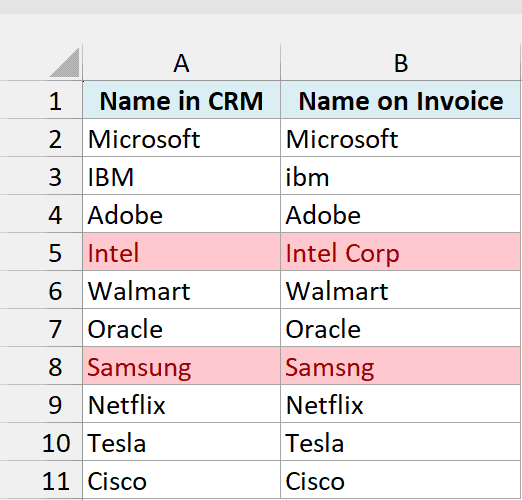Click the Select All corner triangle
Screen dimensions: 522x500
tap(65, 63)
